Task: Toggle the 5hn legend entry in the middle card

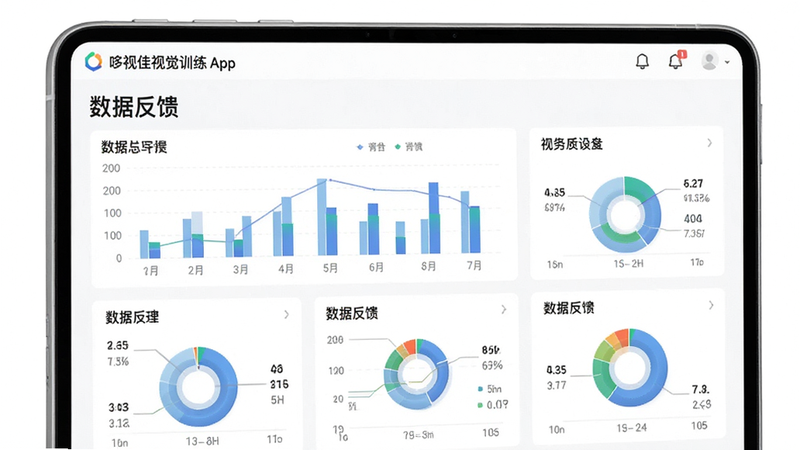Action: pyautogui.click(x=489, y=389)
